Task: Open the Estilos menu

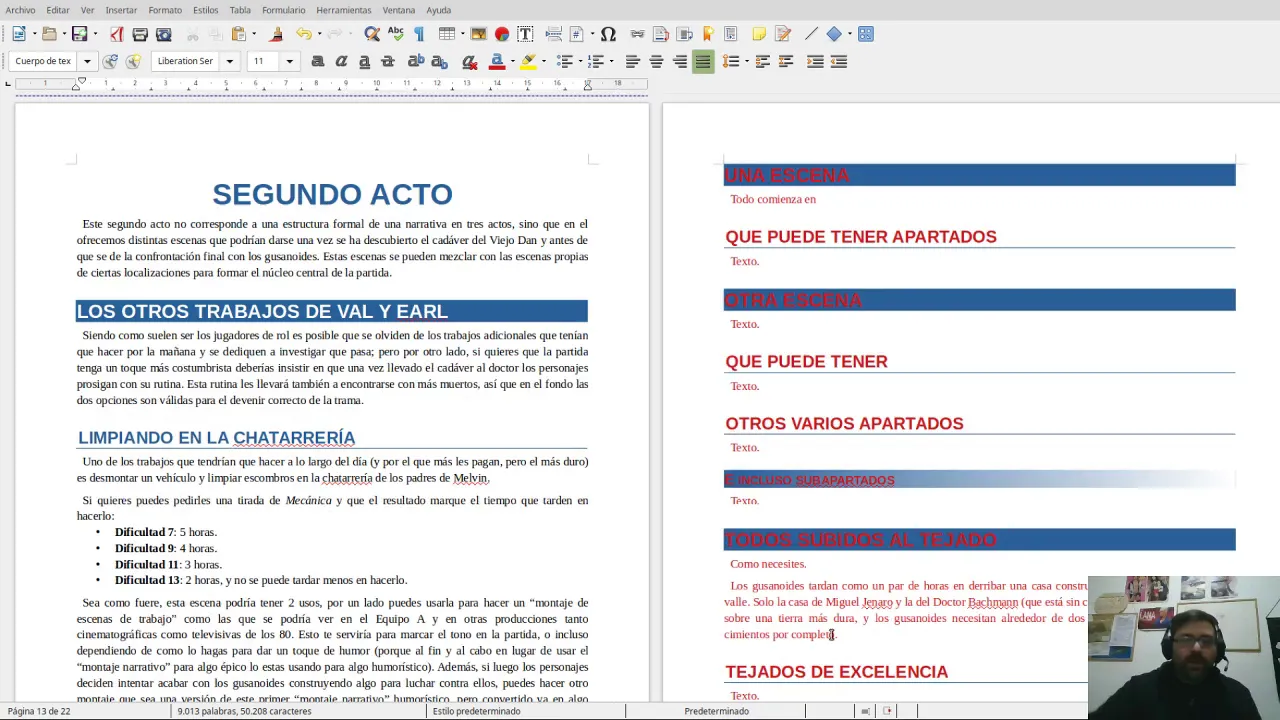Action: coord(205,10)
